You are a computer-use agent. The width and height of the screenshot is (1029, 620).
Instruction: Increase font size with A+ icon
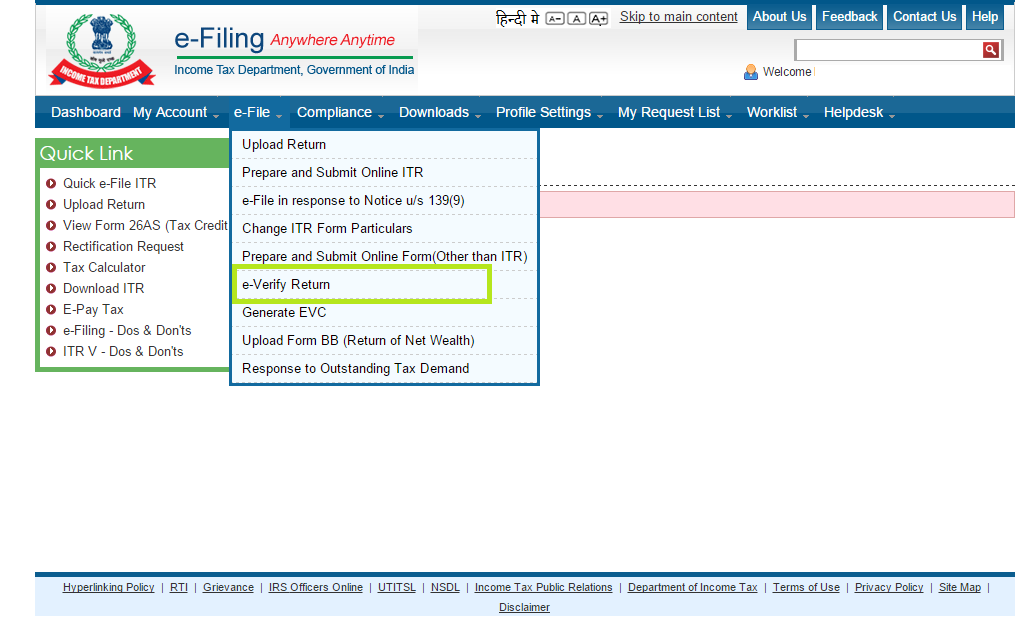coord(598,18)
